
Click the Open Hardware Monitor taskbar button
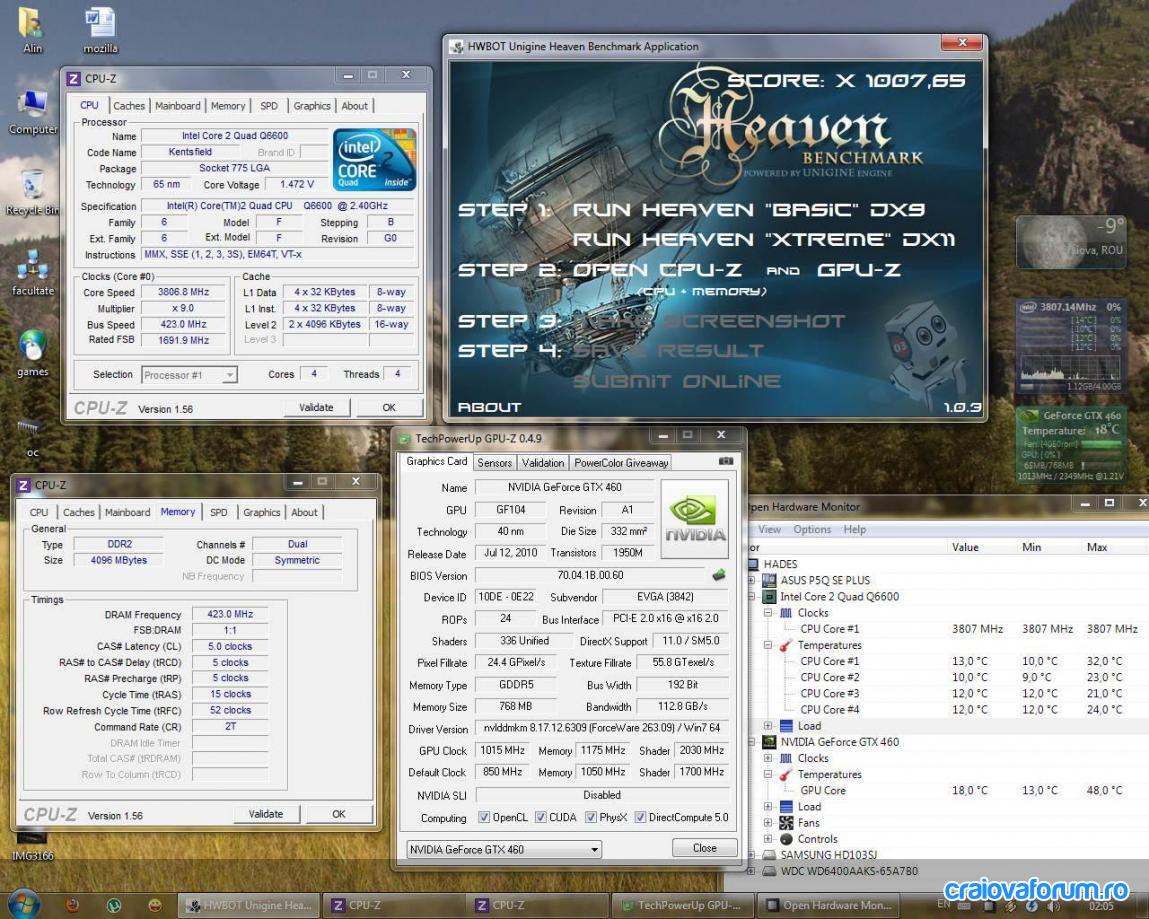(830, 906)
